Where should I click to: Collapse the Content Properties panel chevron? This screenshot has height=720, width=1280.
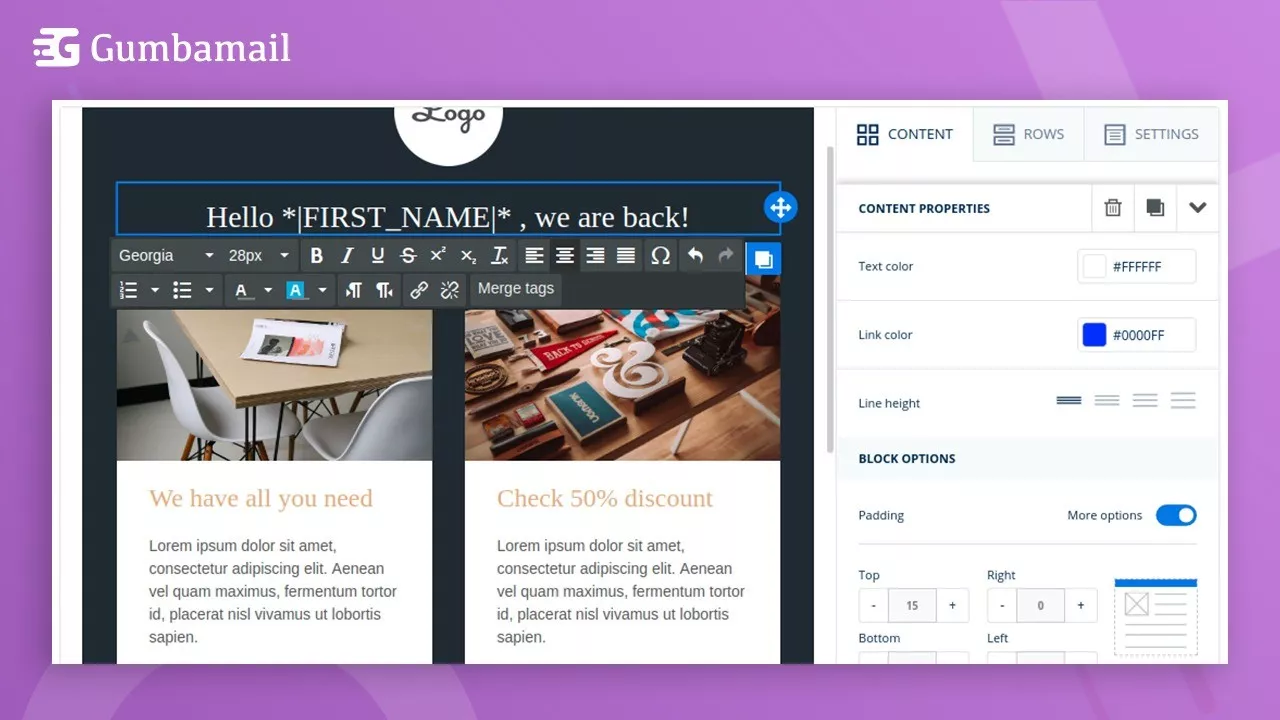pos(1198,208)
